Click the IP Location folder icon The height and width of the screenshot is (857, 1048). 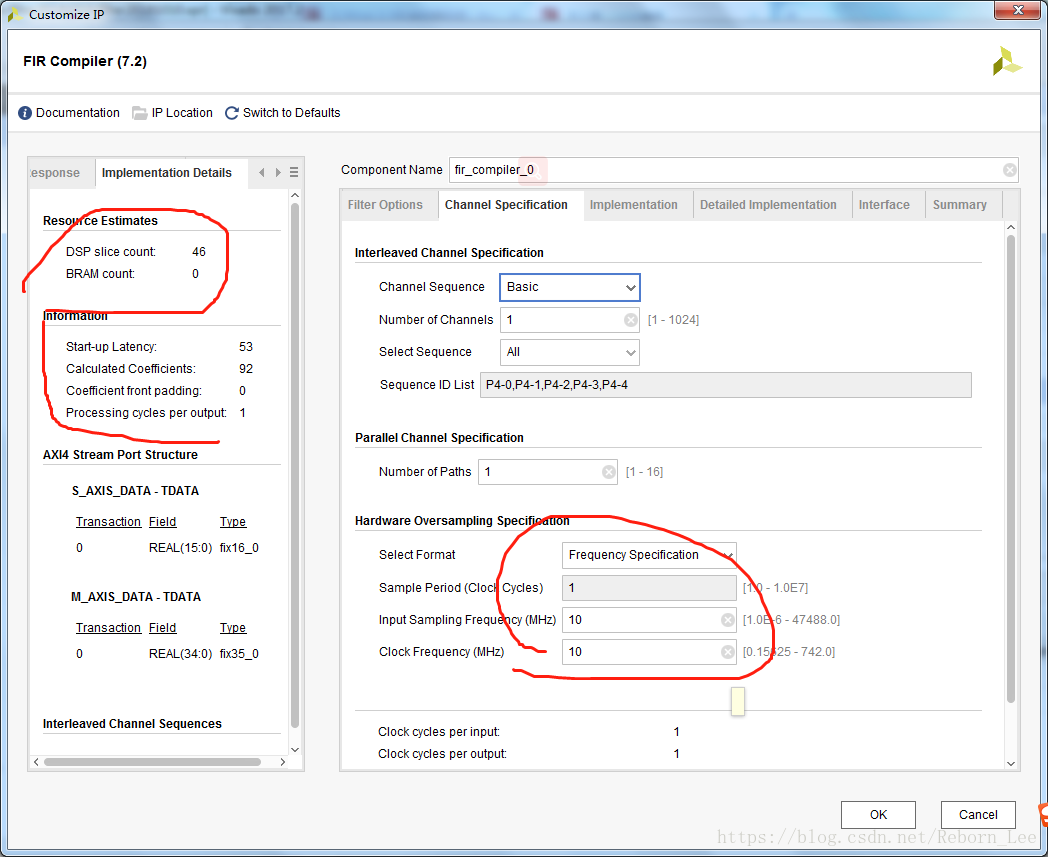pyautogui.click(x=140, y=113)
